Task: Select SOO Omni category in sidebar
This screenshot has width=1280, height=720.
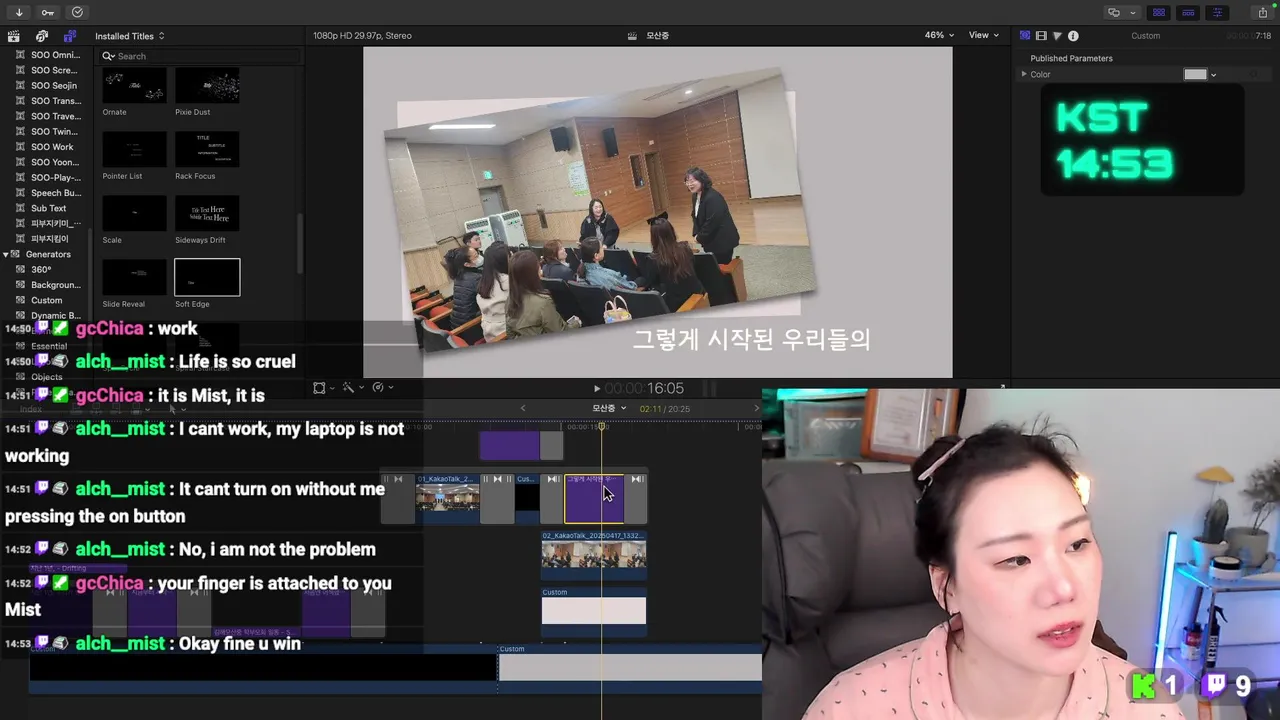Action: [47, 55]
